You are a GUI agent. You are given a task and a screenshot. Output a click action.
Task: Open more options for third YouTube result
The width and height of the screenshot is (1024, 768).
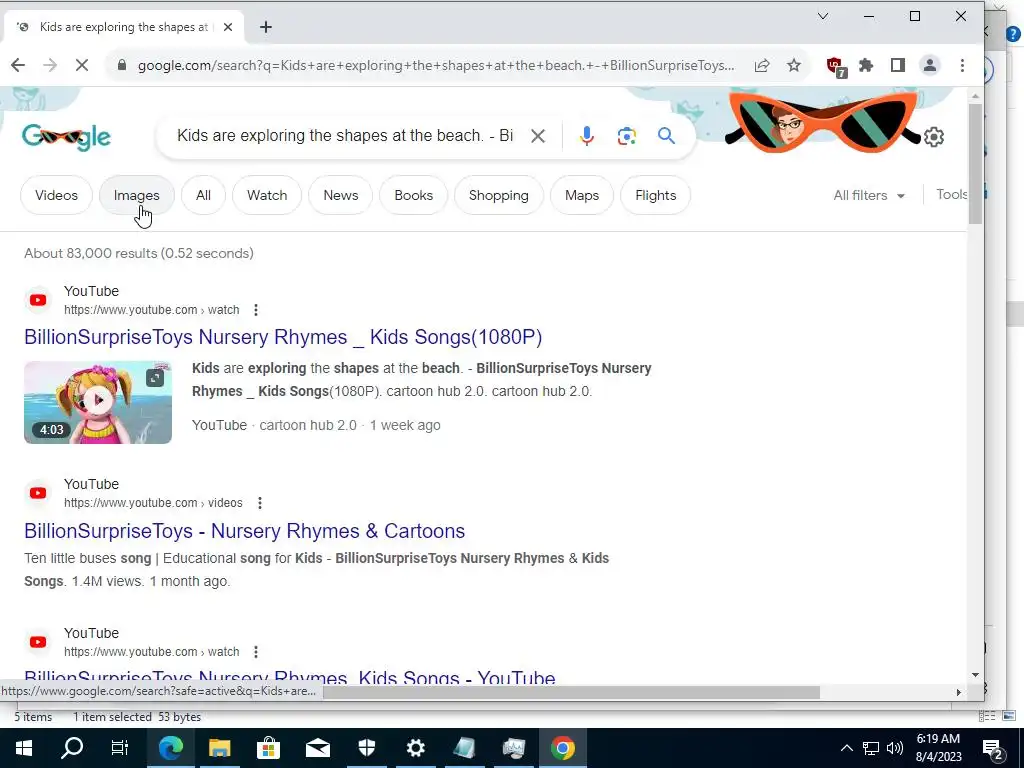tap(256, 652)
